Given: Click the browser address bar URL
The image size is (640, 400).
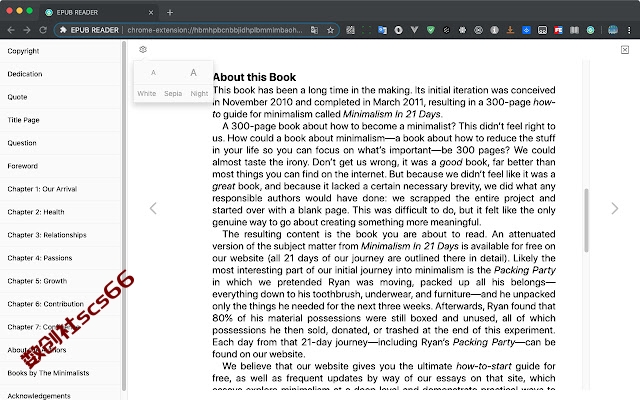Looking at the screenshot, I should coord(215,30).
